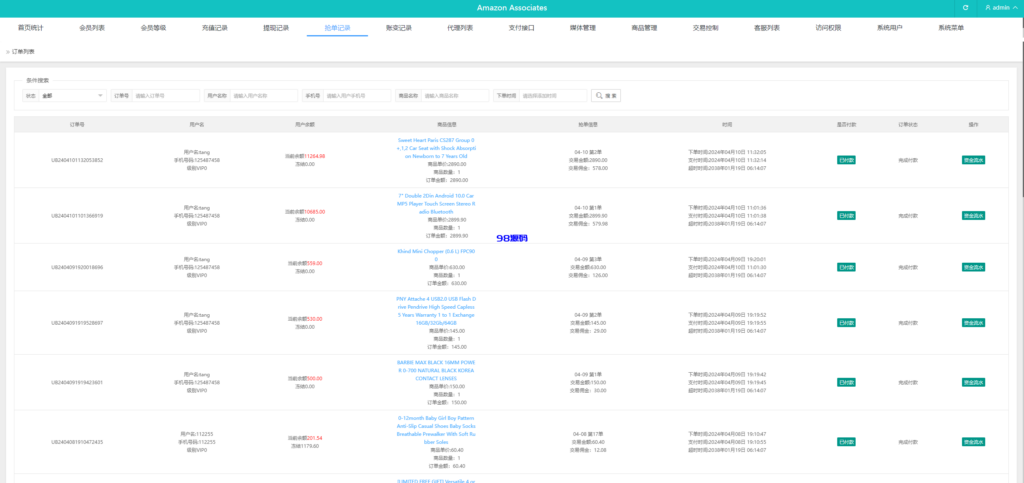Click the 抢单信息 column header

pyautogui.click(x=588, y=124)
